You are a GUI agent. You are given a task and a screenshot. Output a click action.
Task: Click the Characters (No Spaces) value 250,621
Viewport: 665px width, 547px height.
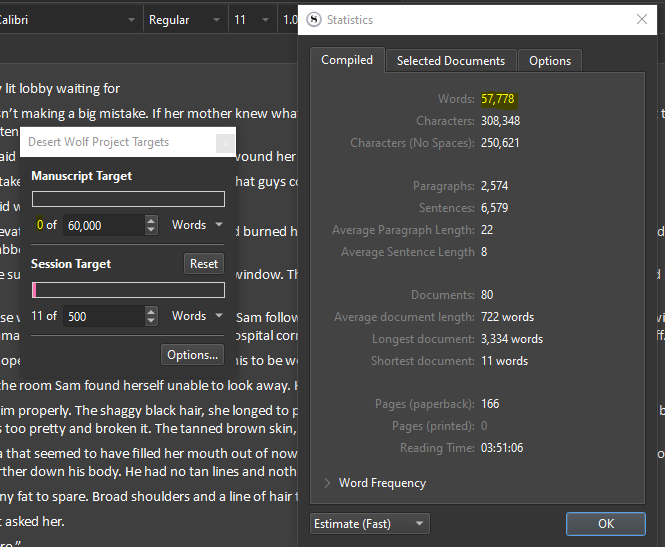(x=500, y=143)
